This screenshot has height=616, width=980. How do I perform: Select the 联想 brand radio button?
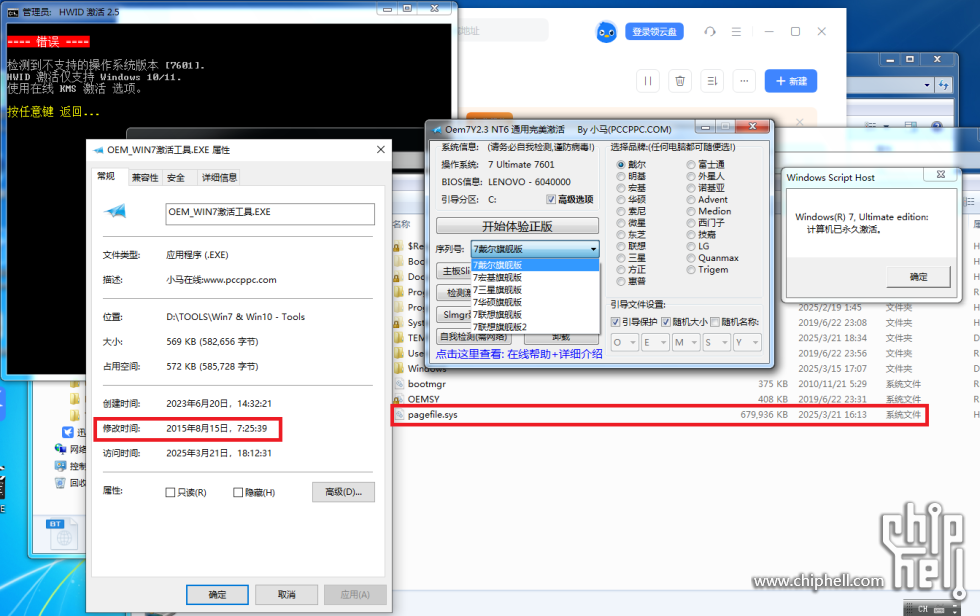point(621,246)
